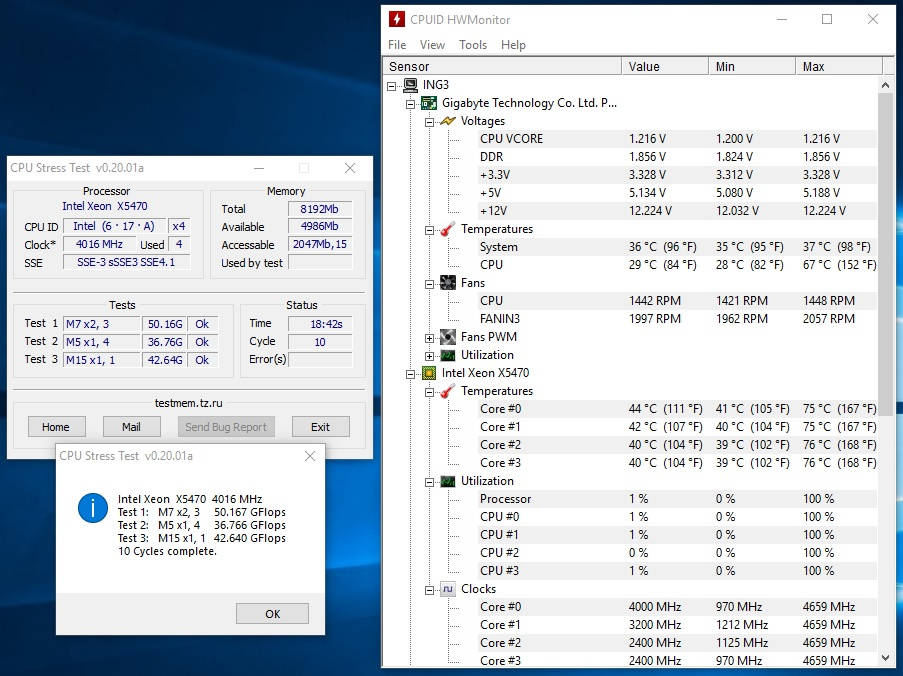Click the Max column header
903x676 pixels.
(x=838, y=66)
